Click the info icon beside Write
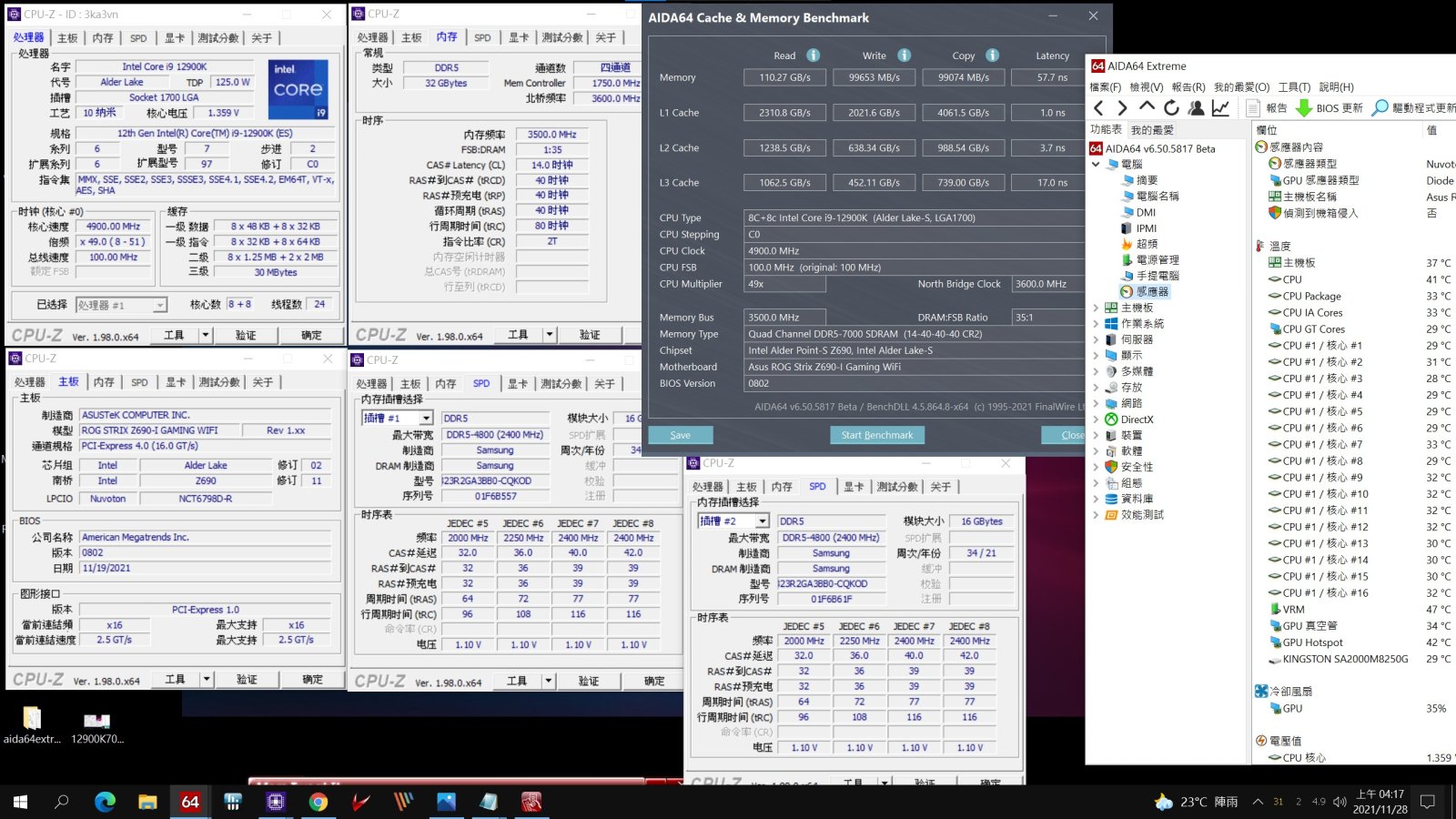 (x=904, y=56)
